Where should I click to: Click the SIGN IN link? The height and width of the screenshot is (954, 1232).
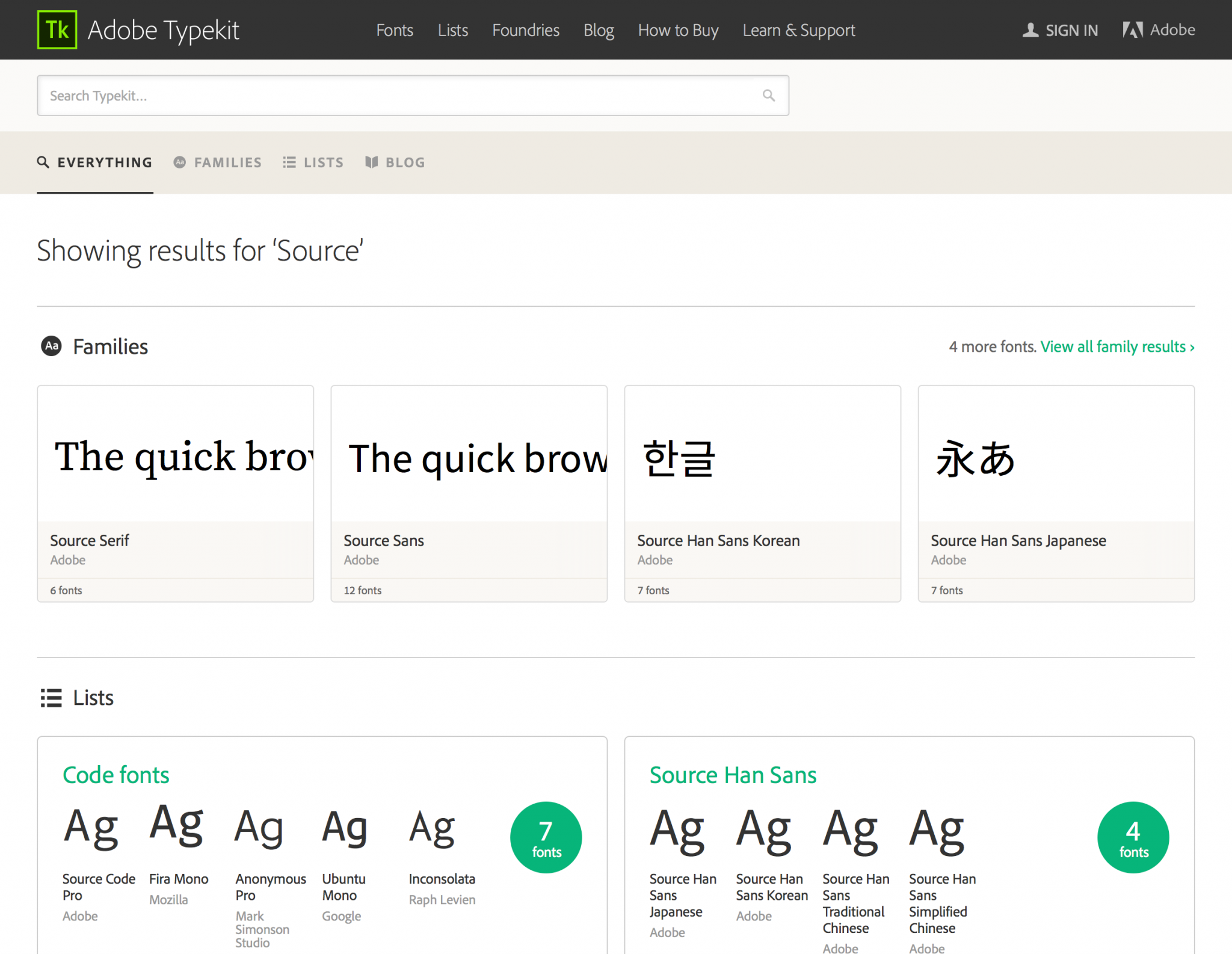coord(1071,30)
